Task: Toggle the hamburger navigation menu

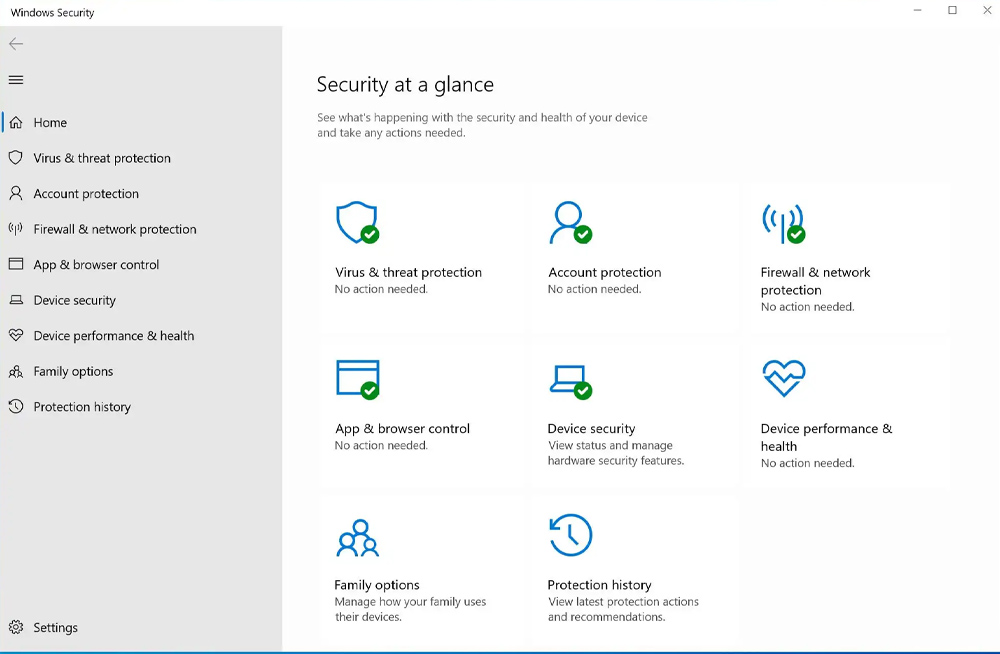Action: 16,80
